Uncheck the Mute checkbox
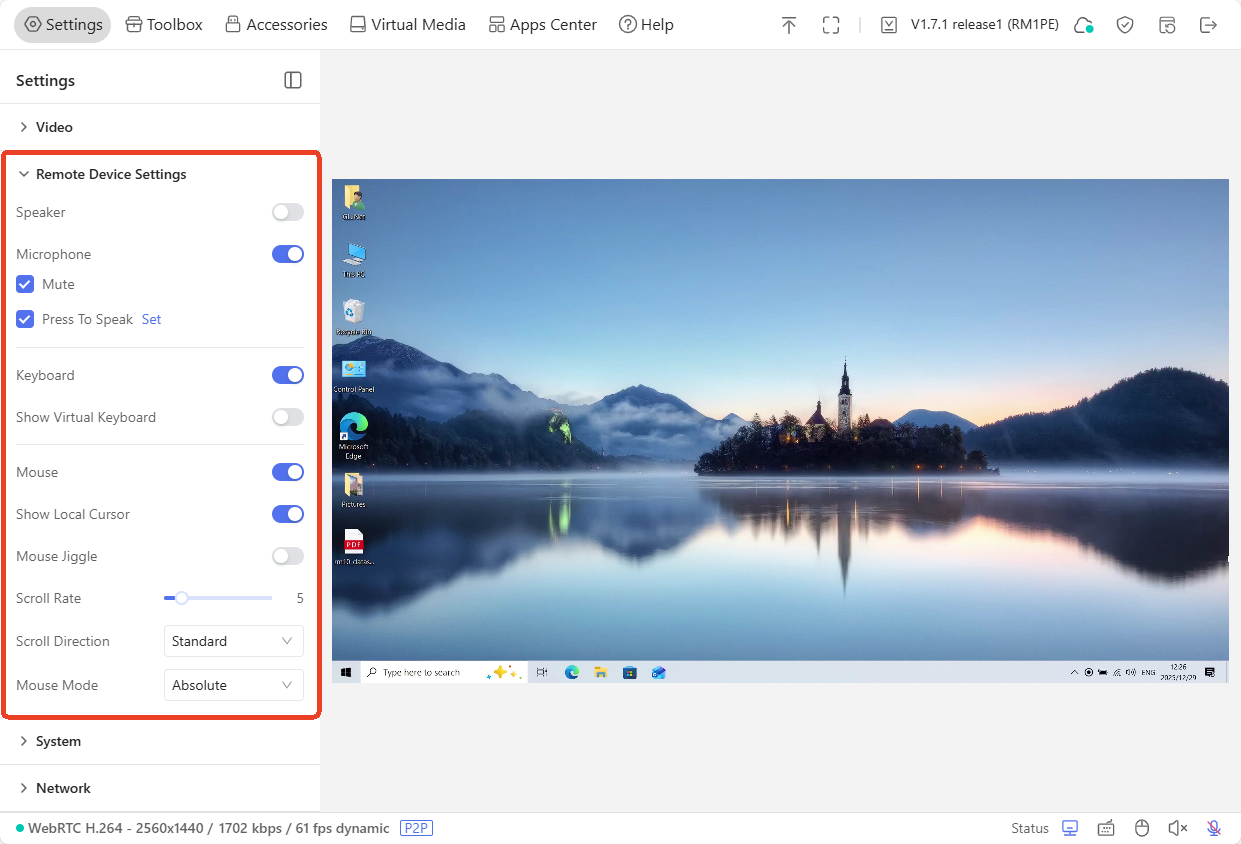1241x844 pixels. pyautogui.click(x=25, y=284)
